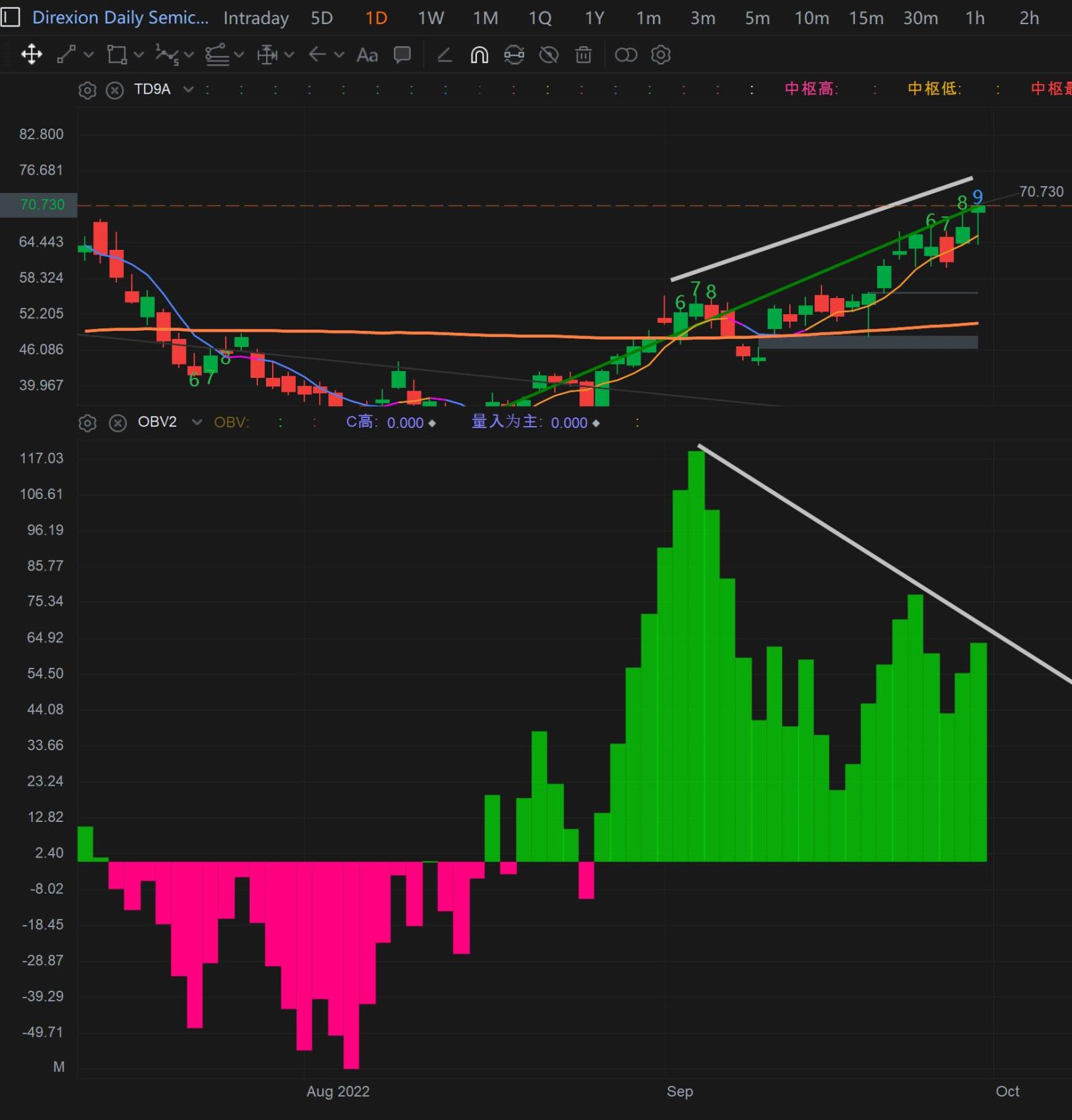Expand the OBV2 indicator dropdown

point(197,422)
